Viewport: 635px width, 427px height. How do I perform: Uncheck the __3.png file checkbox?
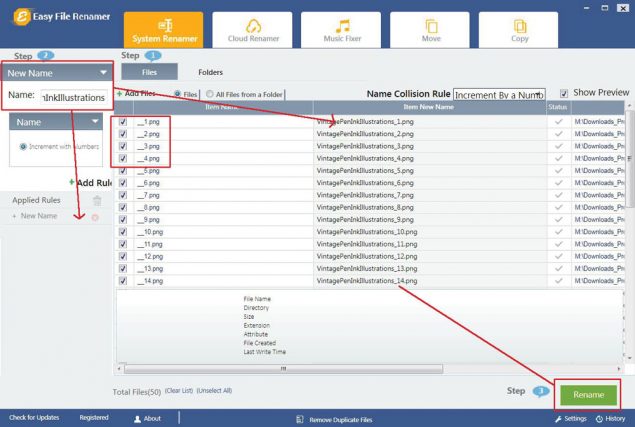click(123, 146)
